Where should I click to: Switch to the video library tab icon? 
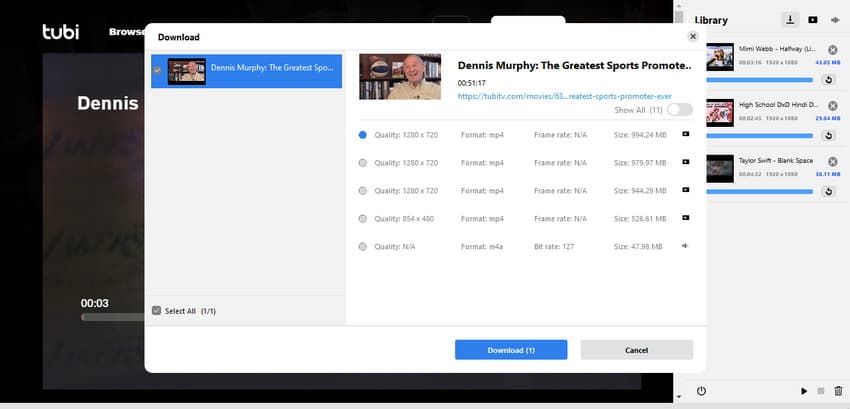tap(813, 19)
